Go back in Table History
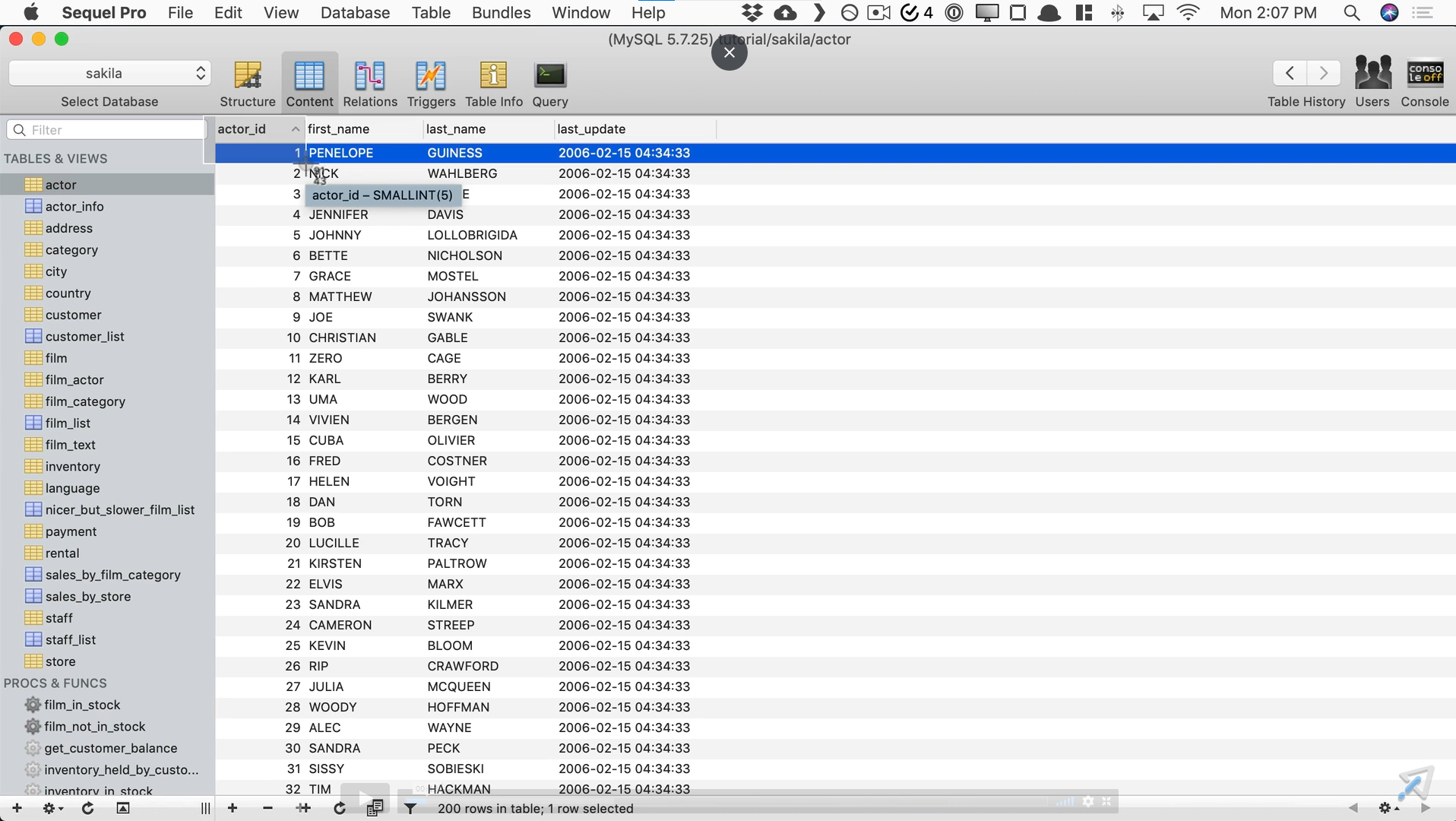Screen dimensions: 1456x821 [x=1290, y=73]
